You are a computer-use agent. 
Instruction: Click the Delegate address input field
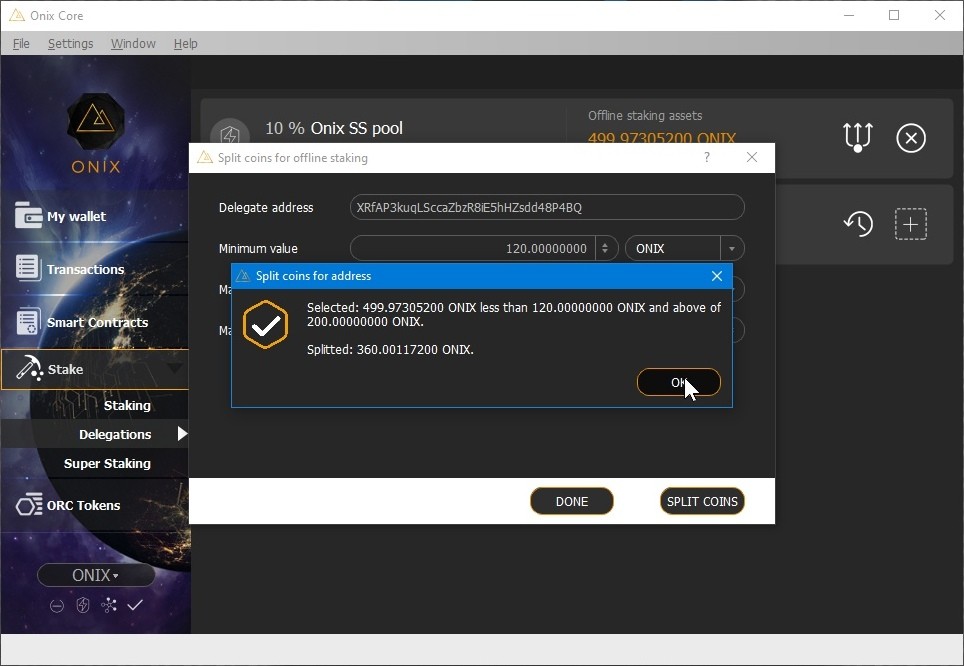pyautogui.click(x=547, y=207)
